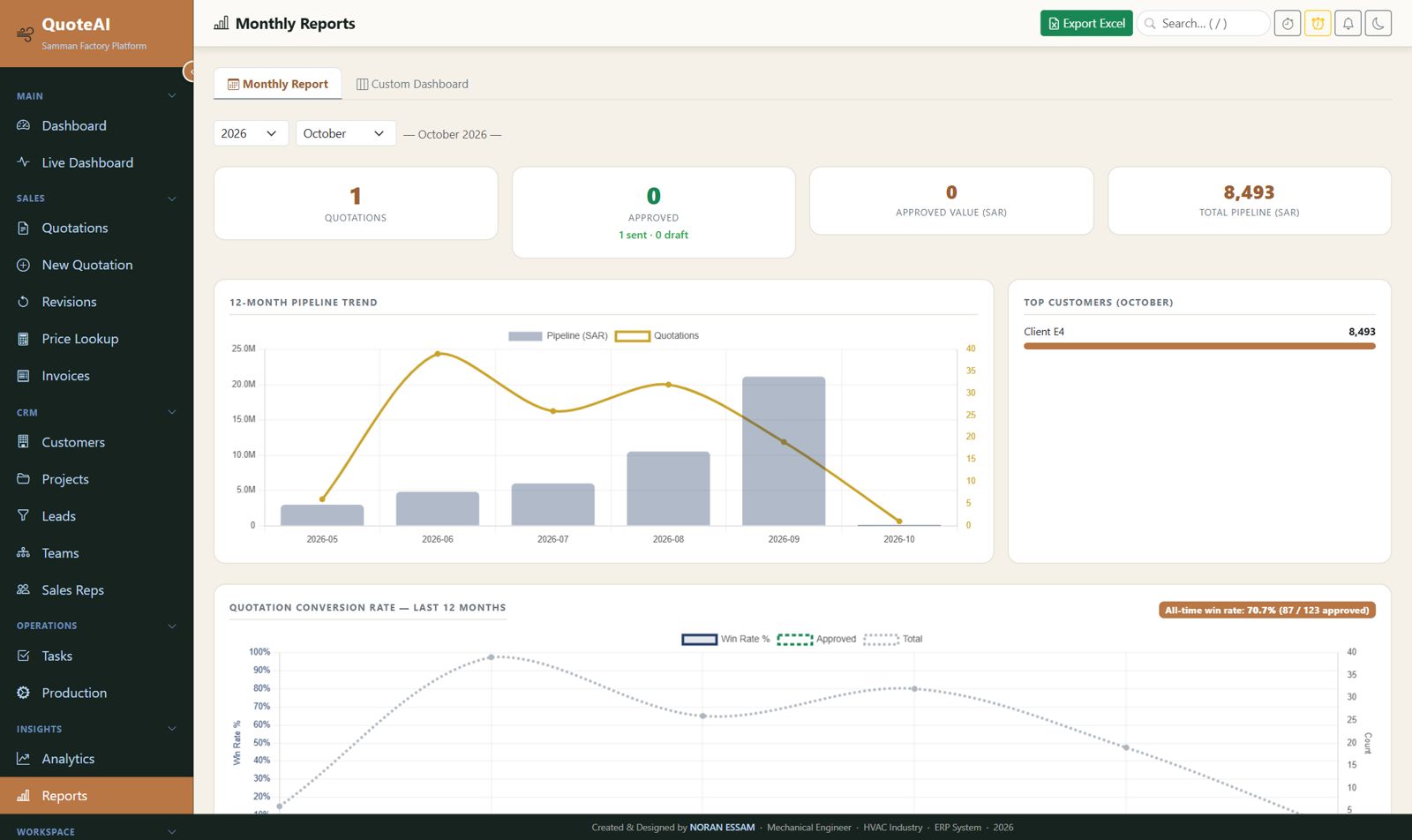Image resolution: width=1412 pixels, height=840 pixels.
Task: Go to Dashboard in sidebar menu
Action: click(x=96, y=125)
